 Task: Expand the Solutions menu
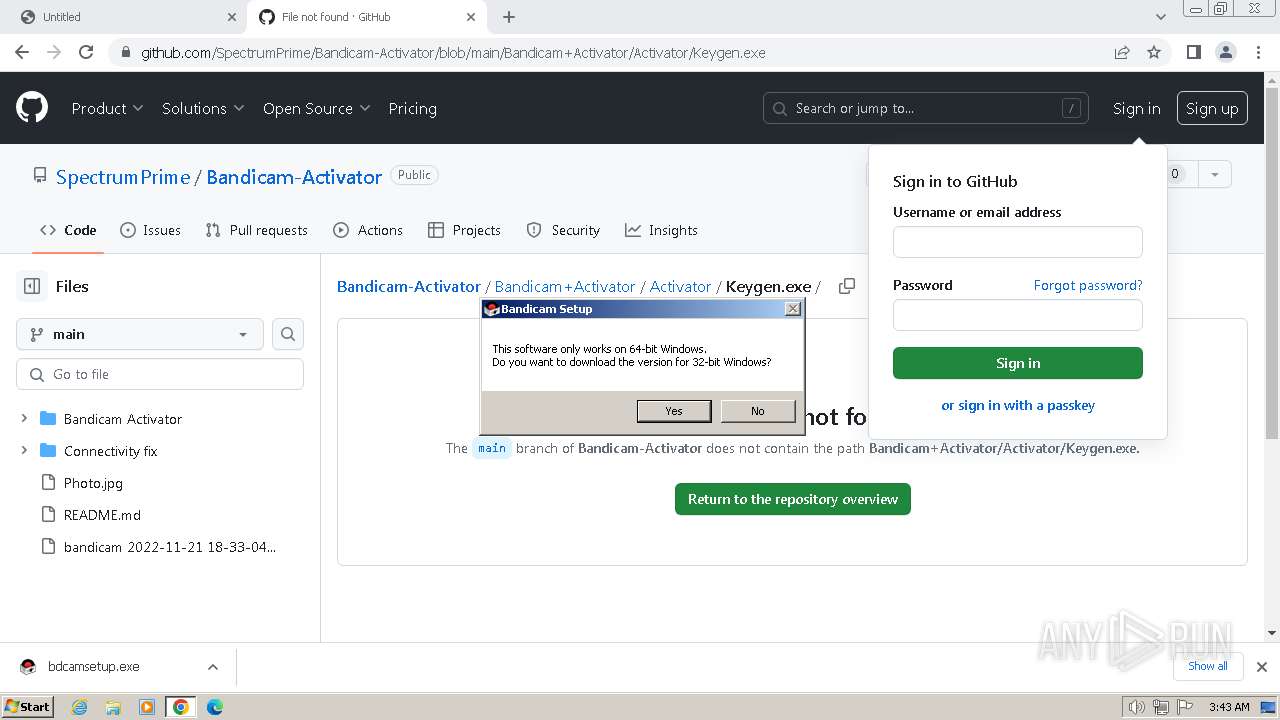tap(203, 108)
